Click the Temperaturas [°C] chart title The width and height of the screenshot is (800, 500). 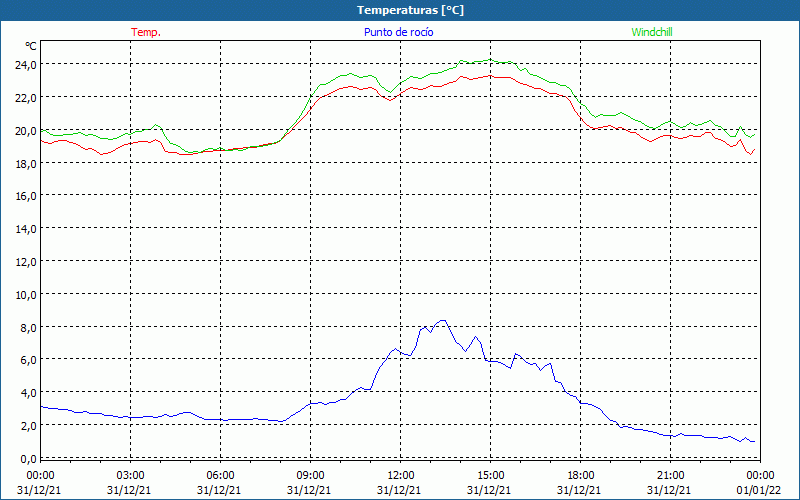tap(410, 10)
